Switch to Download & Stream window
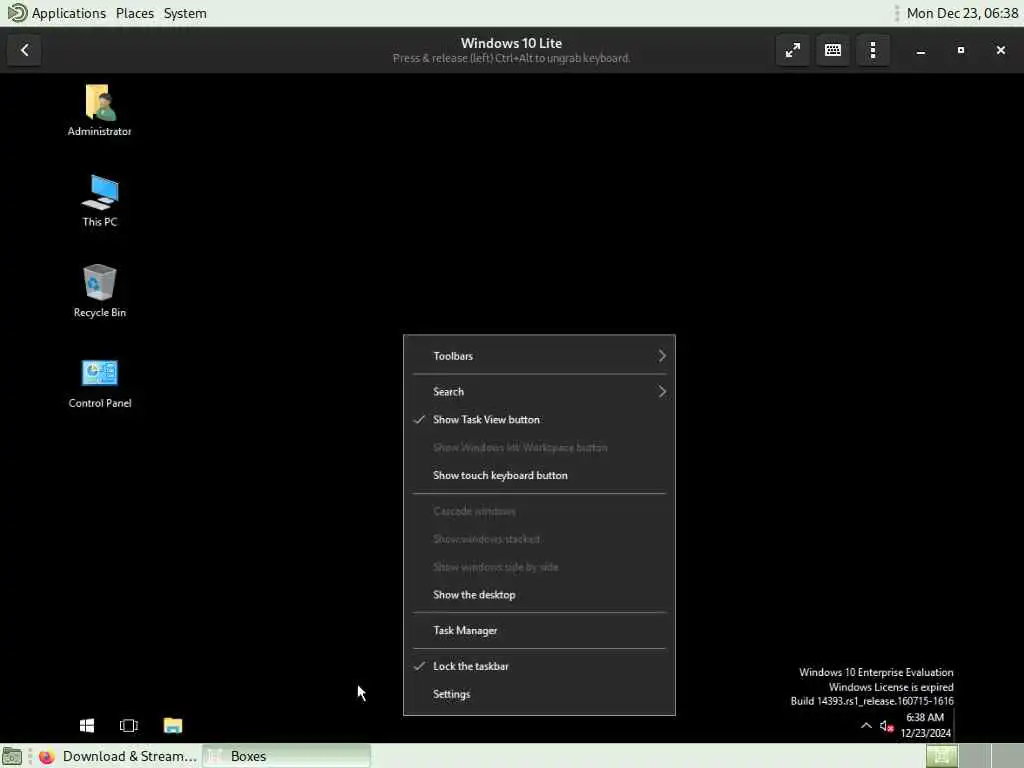The height and width of the screenshot is (768, 1024). click(118, 756)
